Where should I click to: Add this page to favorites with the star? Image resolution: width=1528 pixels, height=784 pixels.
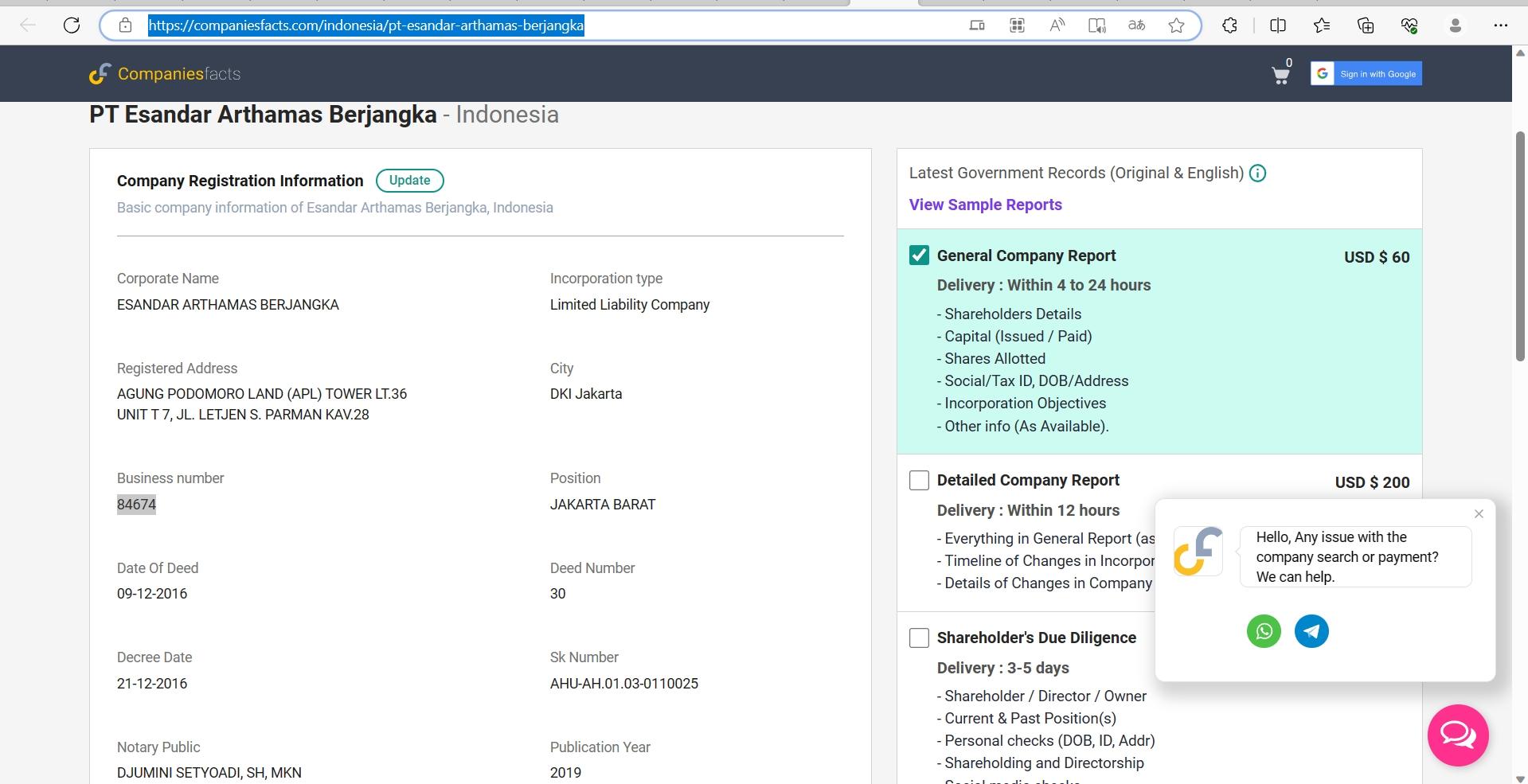(x=1177, y=25)
